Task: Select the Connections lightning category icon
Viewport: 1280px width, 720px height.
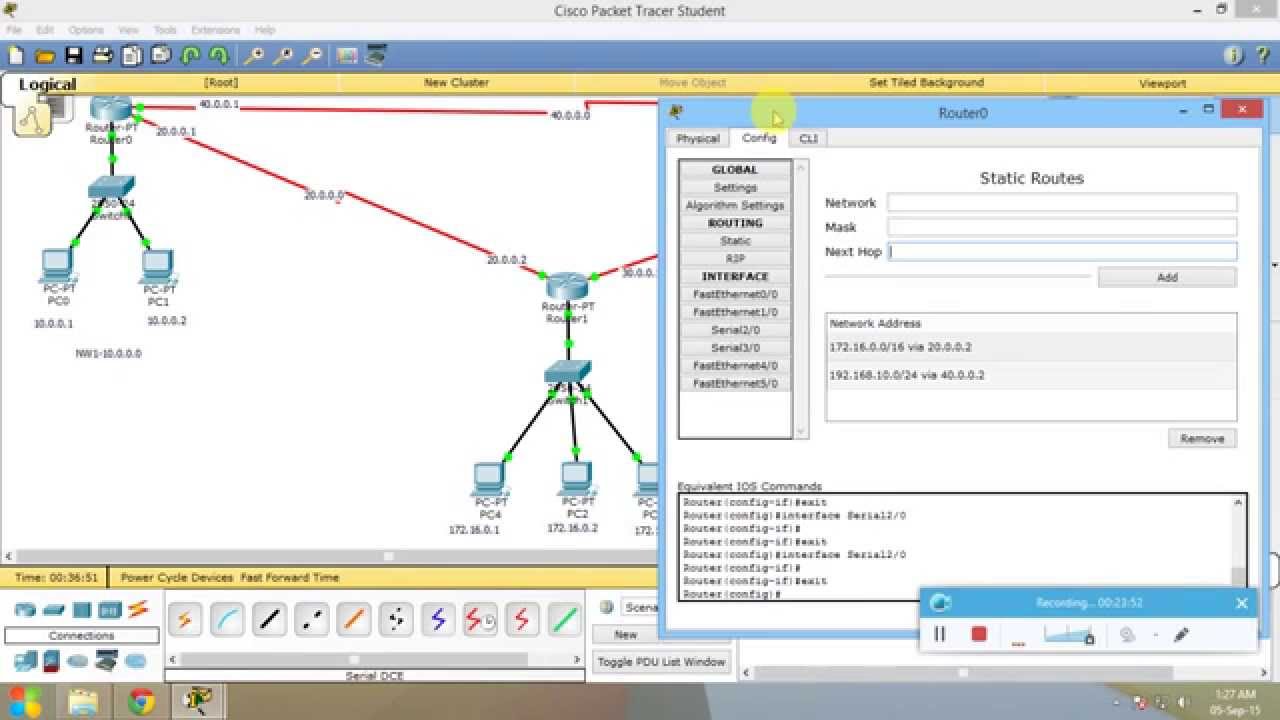Action: click(138, 609)
